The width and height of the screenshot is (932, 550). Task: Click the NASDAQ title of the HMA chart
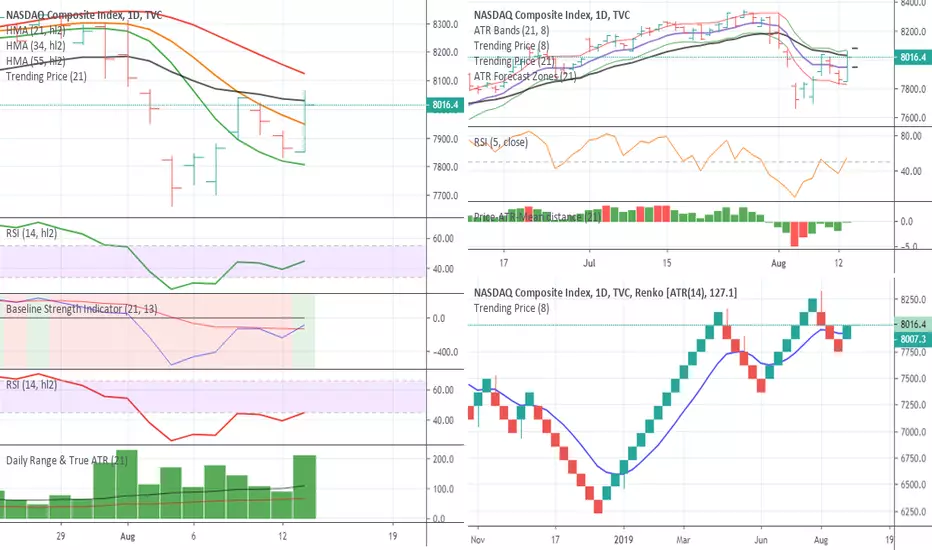click(x=84, y=15)
